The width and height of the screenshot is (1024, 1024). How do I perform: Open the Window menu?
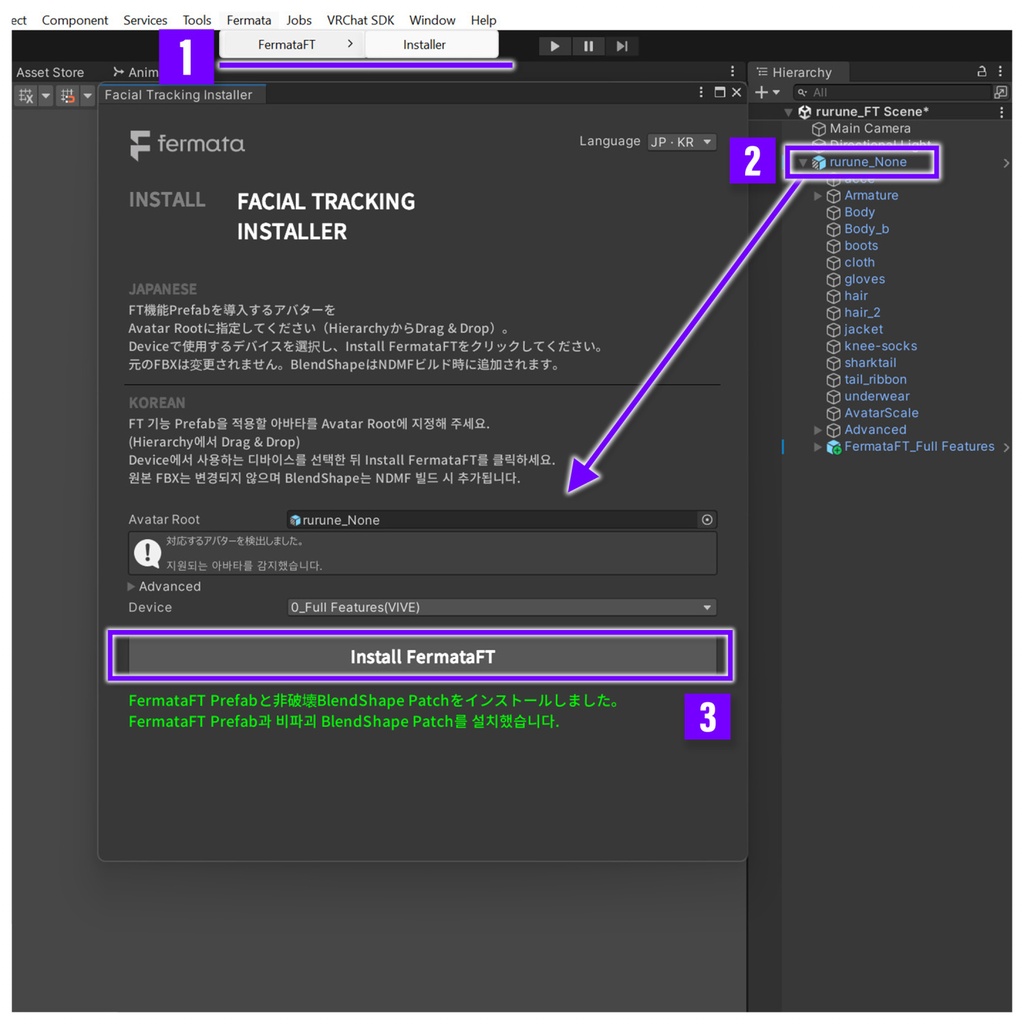(432, 20)
